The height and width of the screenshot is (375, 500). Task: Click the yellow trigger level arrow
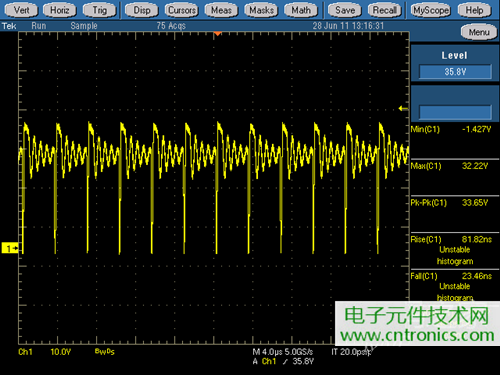tap(403, 108)
